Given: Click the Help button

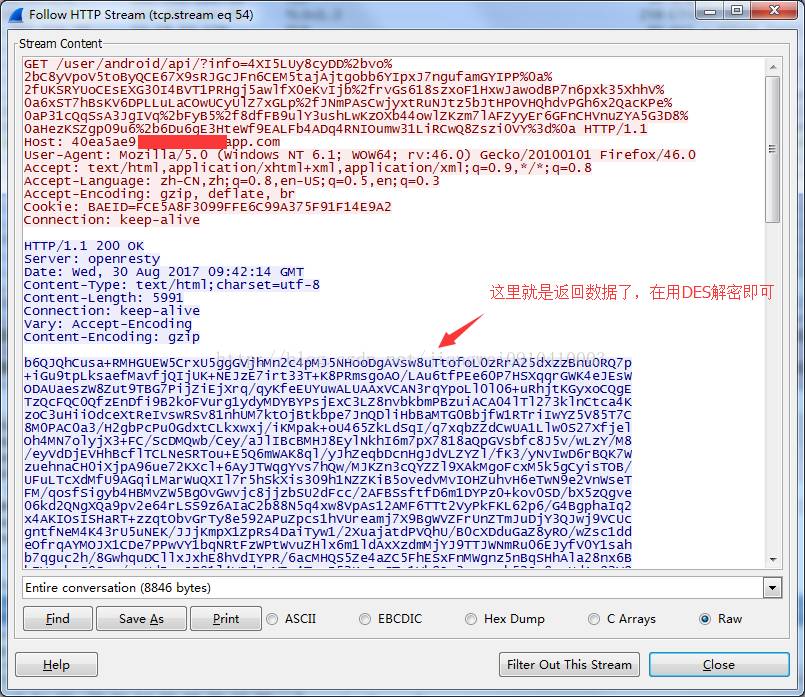Looking at the screenshot, I should click(x=56, y=665).
